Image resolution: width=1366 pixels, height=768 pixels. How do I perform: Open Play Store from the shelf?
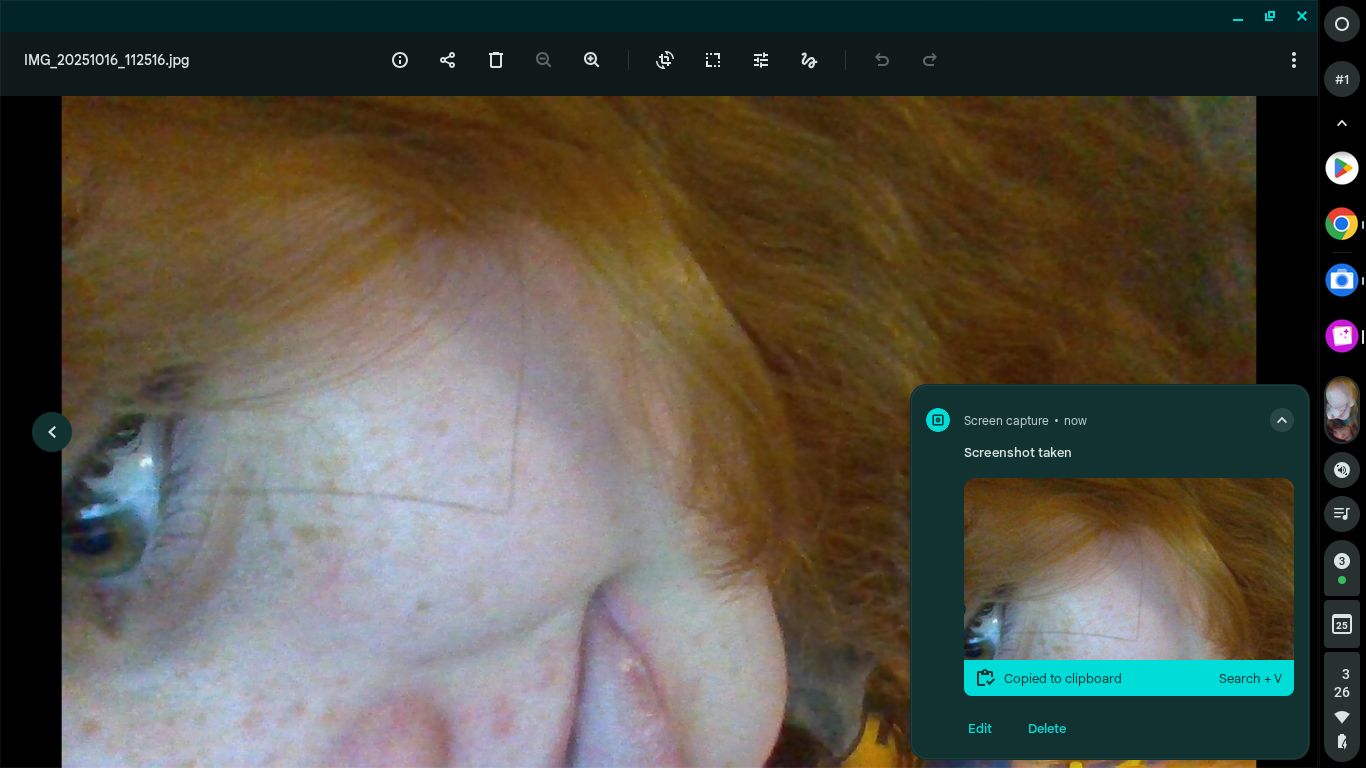click(1341, 168)
